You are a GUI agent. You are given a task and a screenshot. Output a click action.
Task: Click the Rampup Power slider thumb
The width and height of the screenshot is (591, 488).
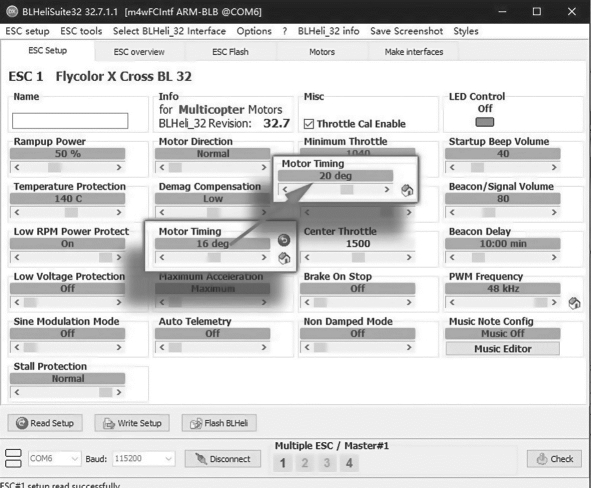pos(55,167)
